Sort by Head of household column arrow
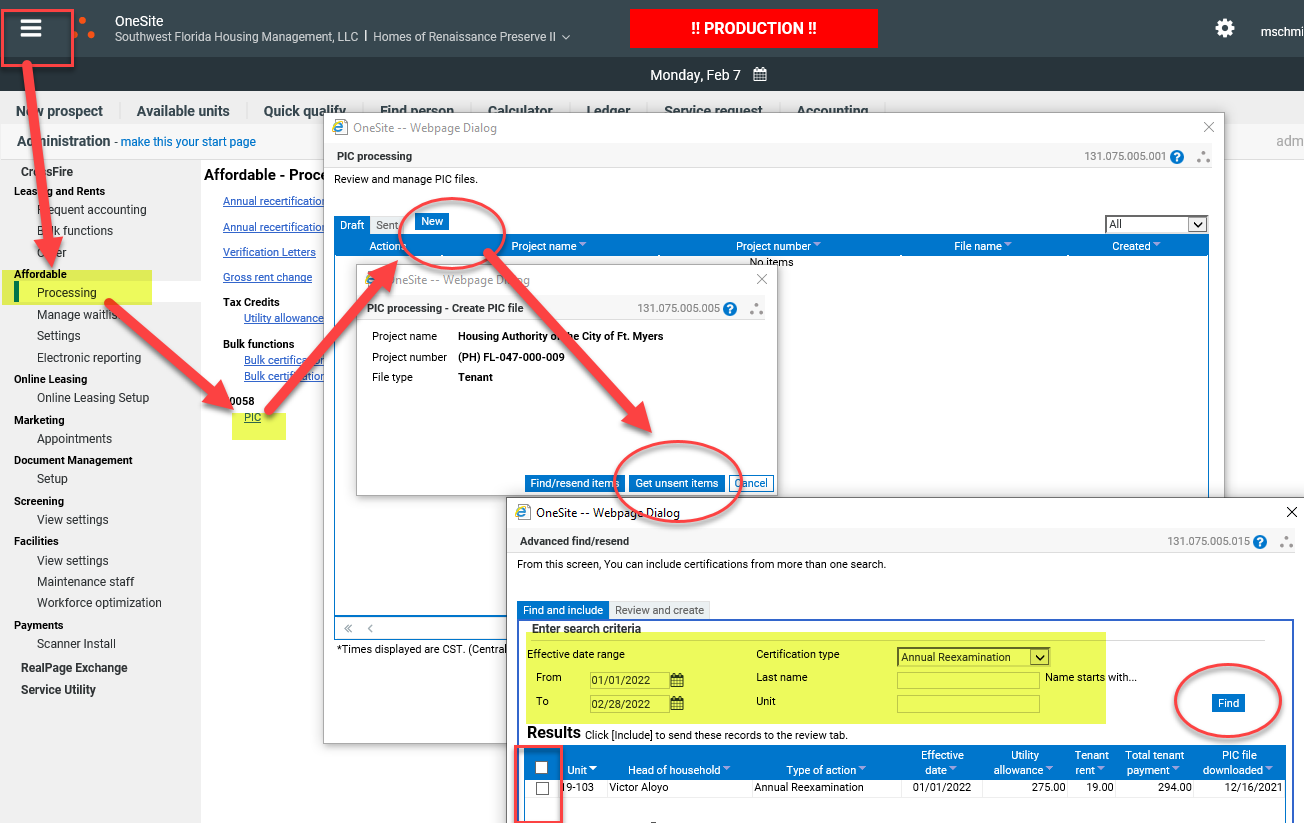 (x=727, y=770)
